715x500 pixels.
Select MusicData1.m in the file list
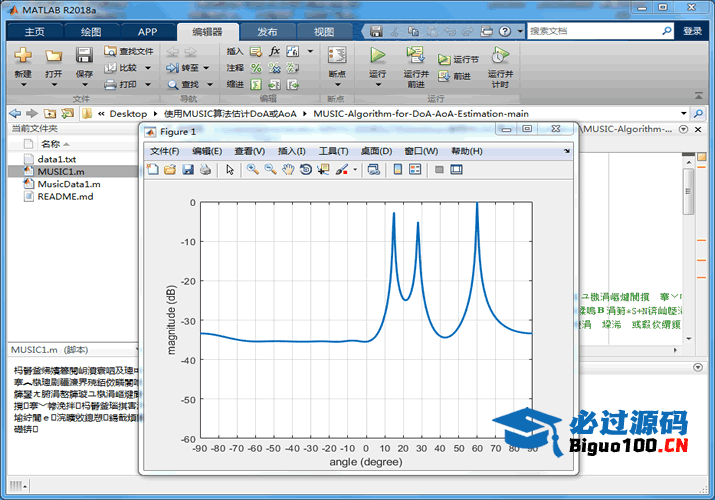tap(68, 184)
